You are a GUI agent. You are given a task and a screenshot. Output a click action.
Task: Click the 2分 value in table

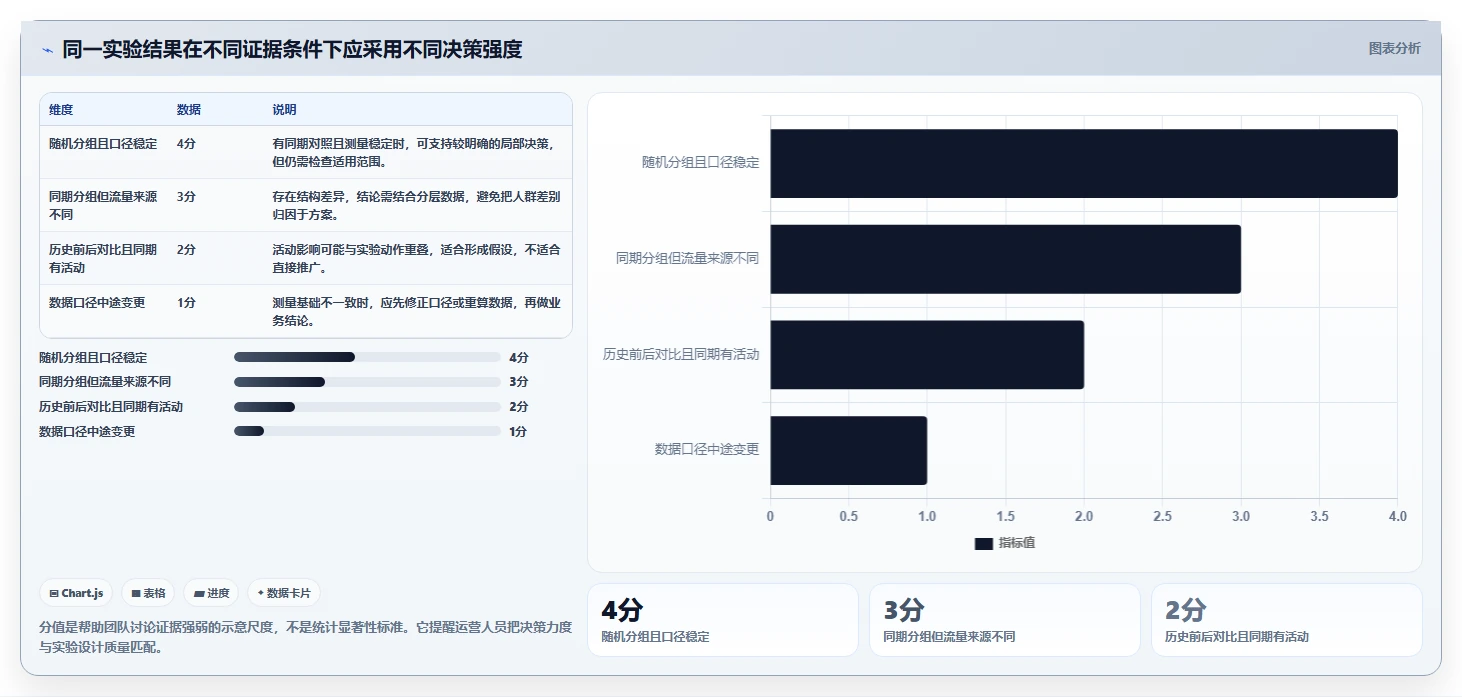click(186, 250)
